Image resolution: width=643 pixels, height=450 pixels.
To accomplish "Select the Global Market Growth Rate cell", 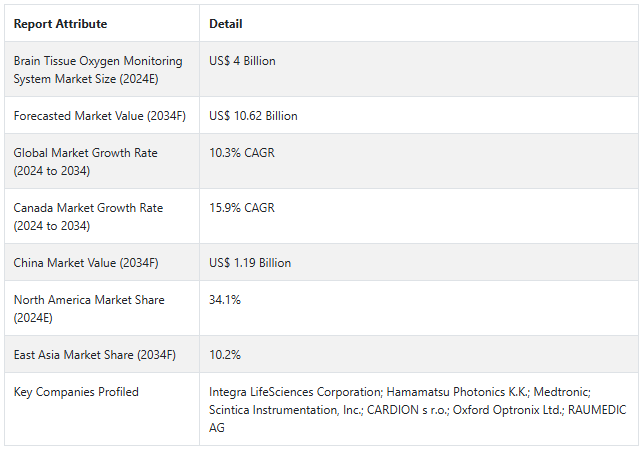I will [x=85, y=162].
